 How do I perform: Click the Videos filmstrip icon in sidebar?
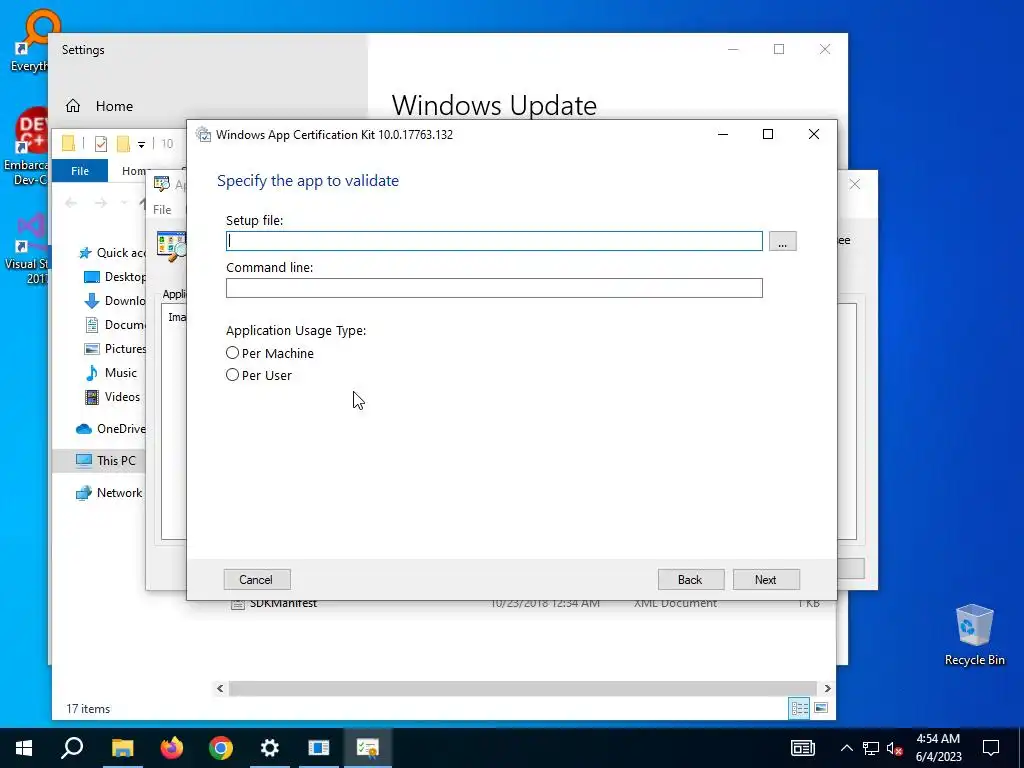point(92,397)
